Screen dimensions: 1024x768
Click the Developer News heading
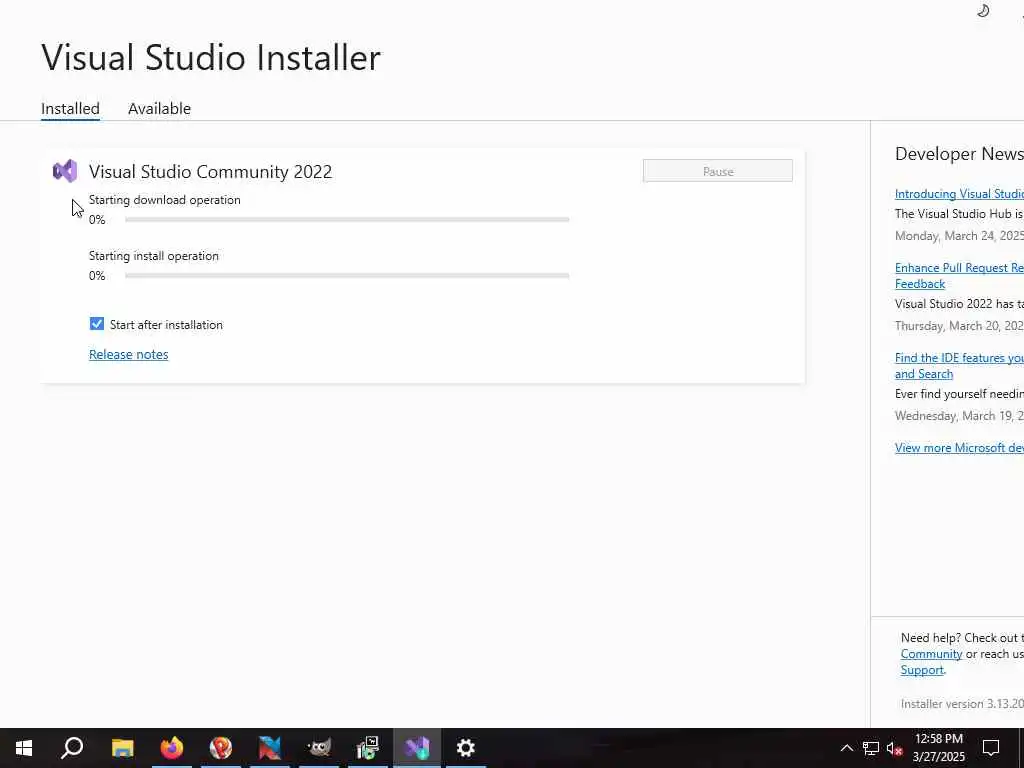[x=959, y=153]
